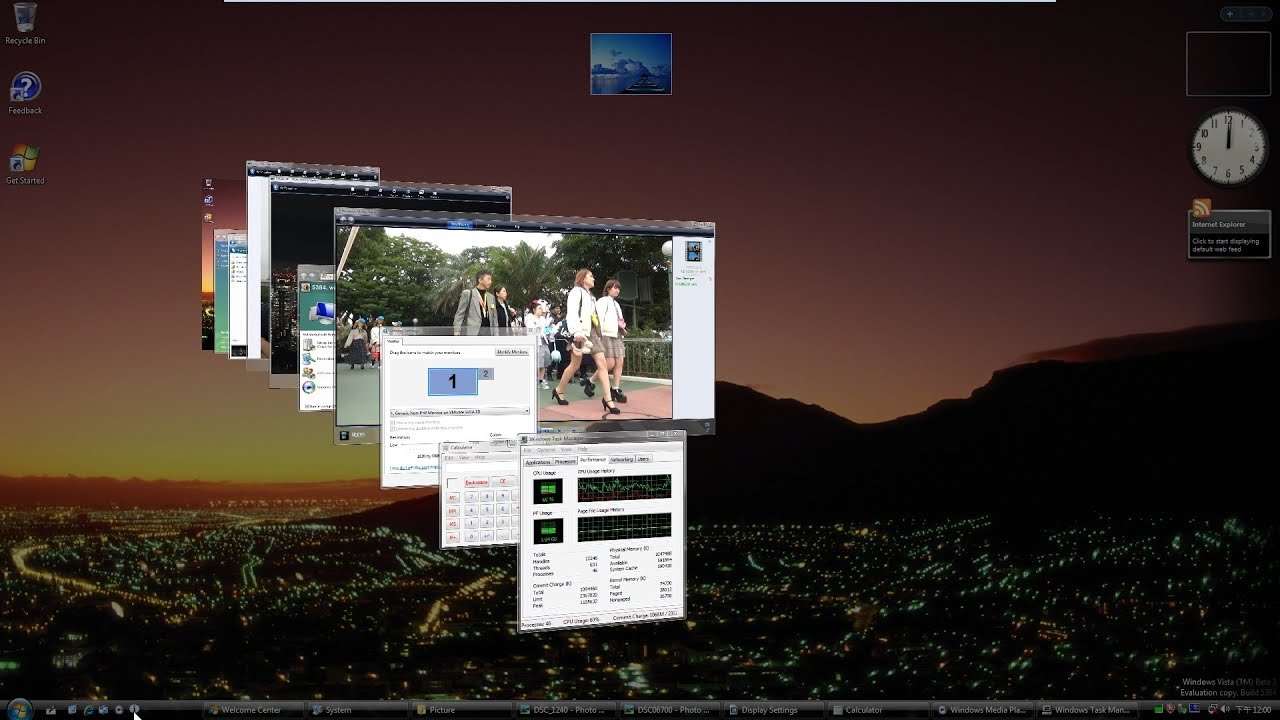Select Monitor tab in Display Settings

pos(393,341)
